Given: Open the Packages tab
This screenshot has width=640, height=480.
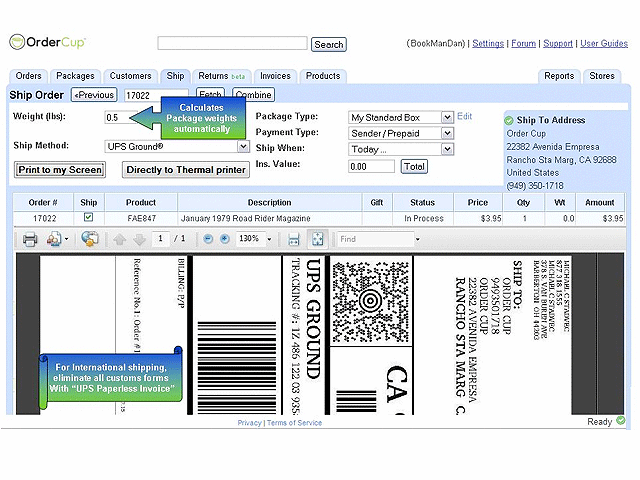Looking at the screenshot, I should point(76,76).
